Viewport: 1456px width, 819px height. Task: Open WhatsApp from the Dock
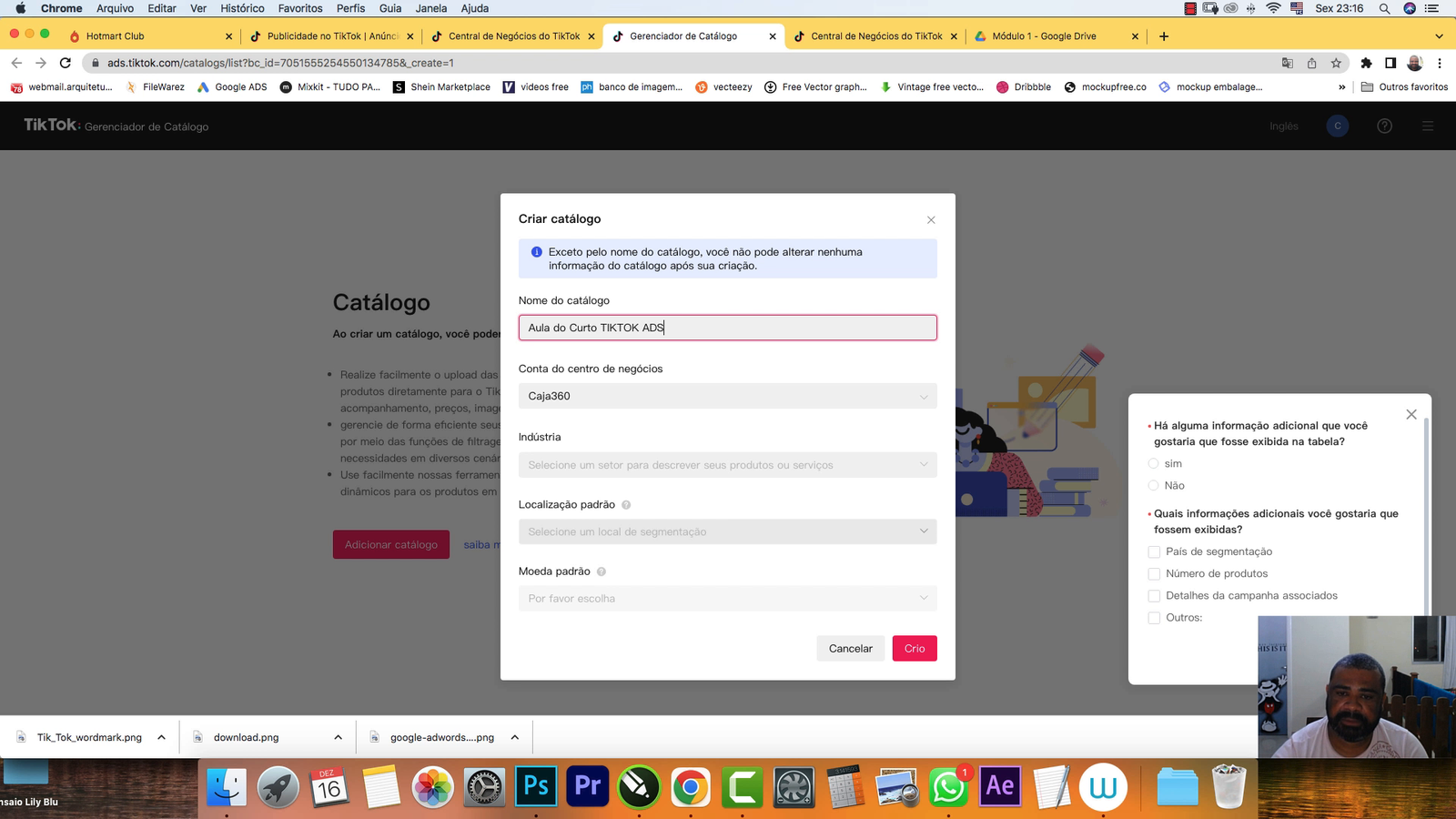[x=948, y=786]
